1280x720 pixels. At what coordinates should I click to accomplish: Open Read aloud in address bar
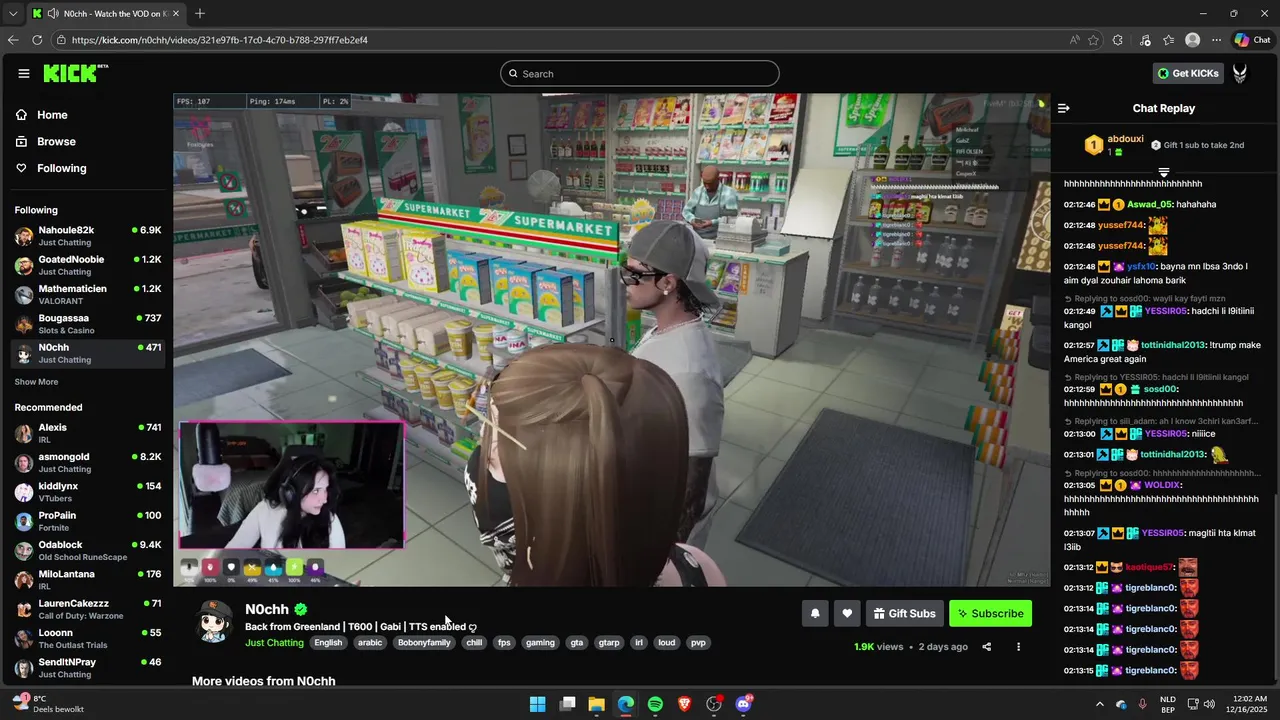pyautogui.click(x=1074, y=40)
